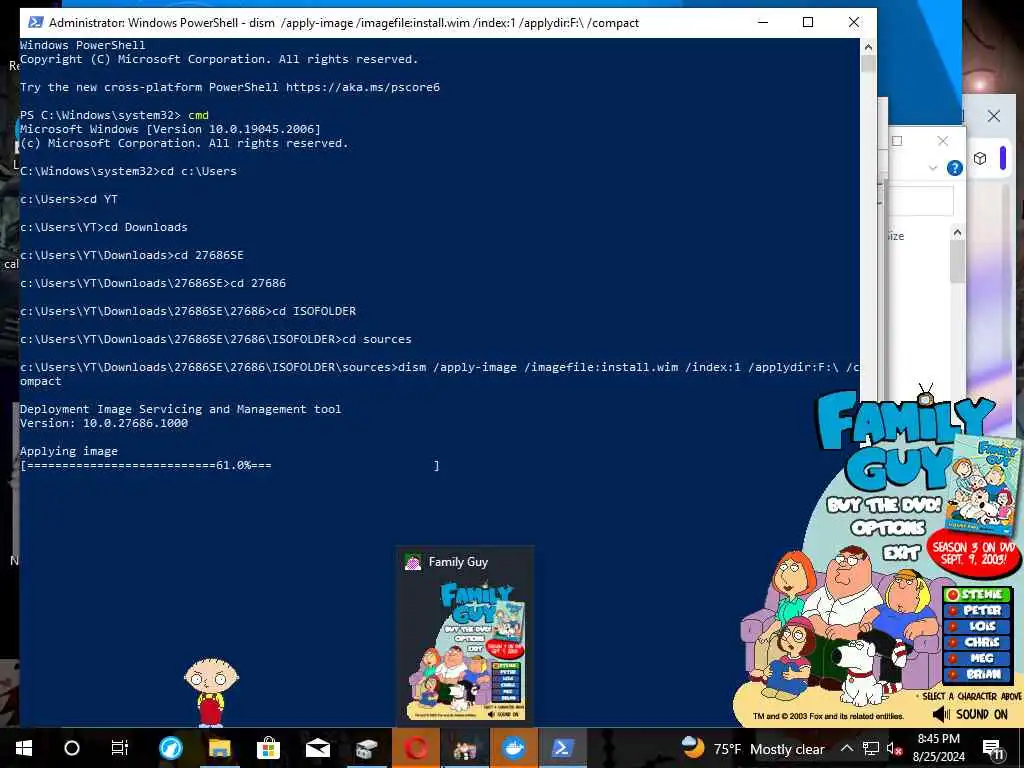Image resolution: width=1024 pixels, height=768 pixels.
Task: Click the green 'cmd' command text
Action: [199, 115]
